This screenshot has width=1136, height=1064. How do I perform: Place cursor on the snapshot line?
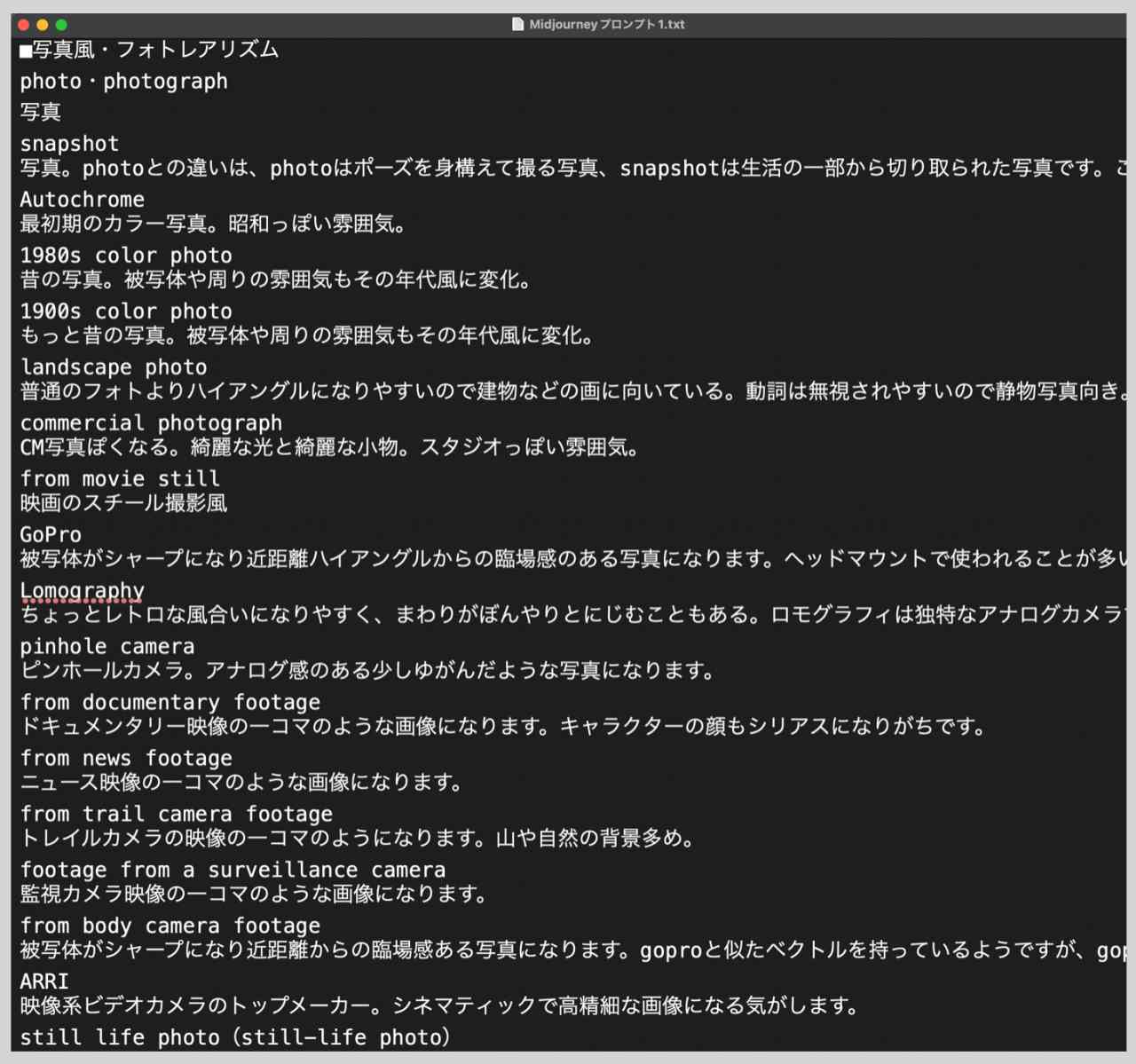[x=69, y=144]
